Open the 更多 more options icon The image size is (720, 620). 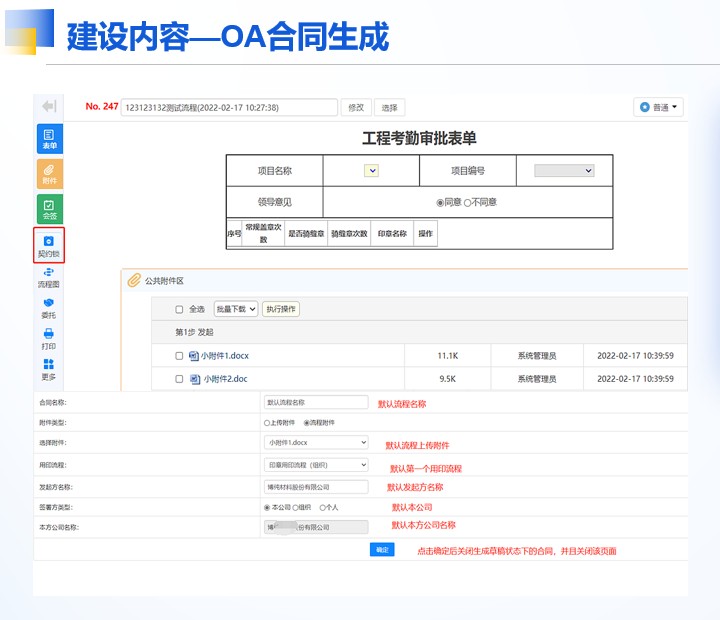(x=49, y=369)
